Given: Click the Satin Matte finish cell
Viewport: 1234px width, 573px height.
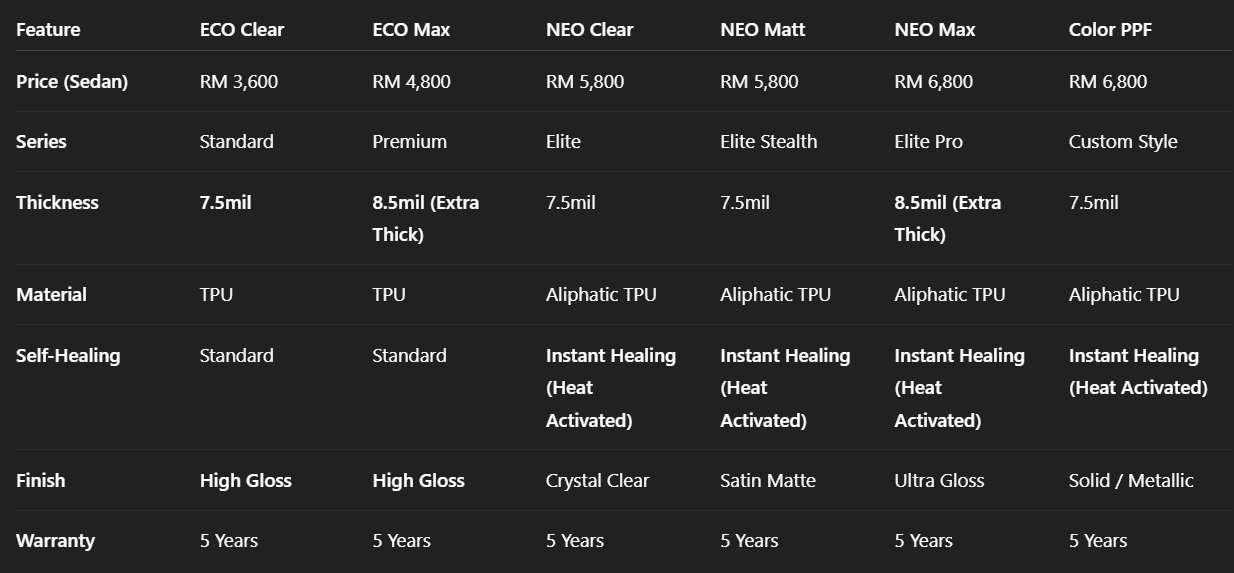Looking at the screenshot, I should tap(768, 481).
